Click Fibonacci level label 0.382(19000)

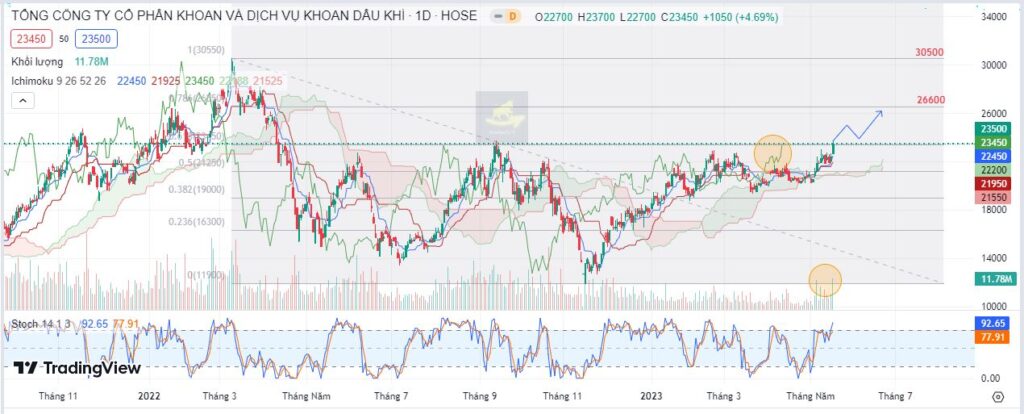pyautogui.click(x=197, y=189)
